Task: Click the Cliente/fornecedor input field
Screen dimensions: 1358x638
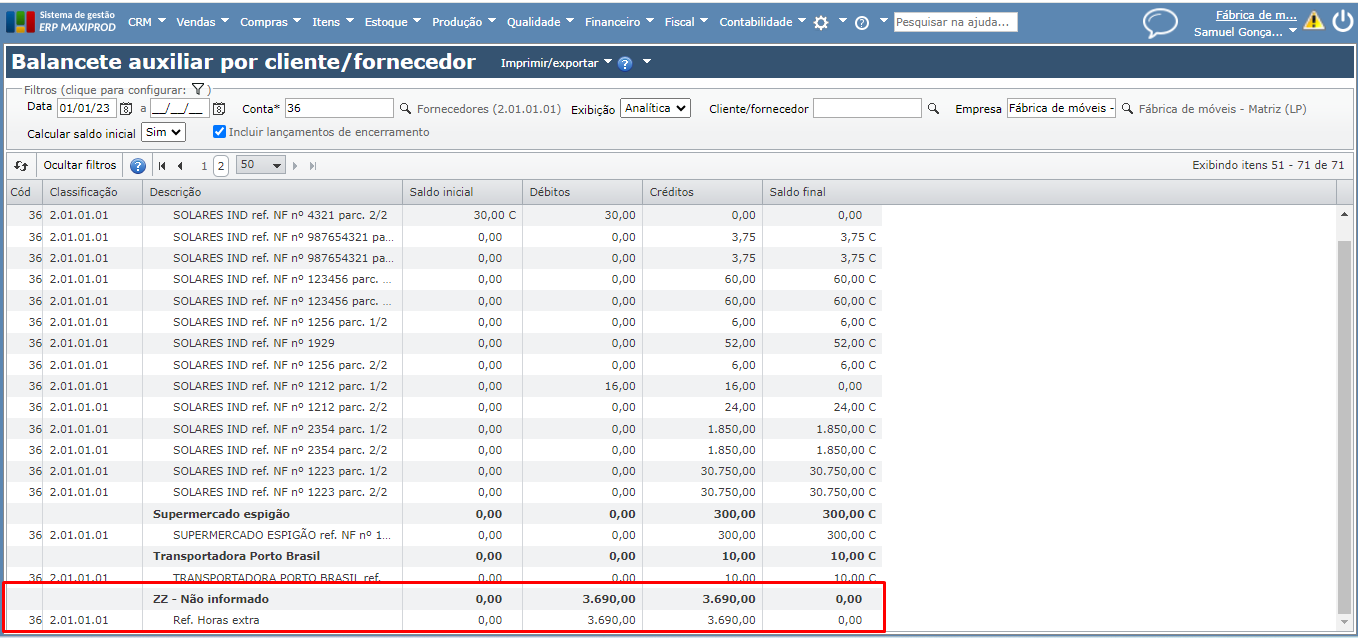Action: pos(866,108)
